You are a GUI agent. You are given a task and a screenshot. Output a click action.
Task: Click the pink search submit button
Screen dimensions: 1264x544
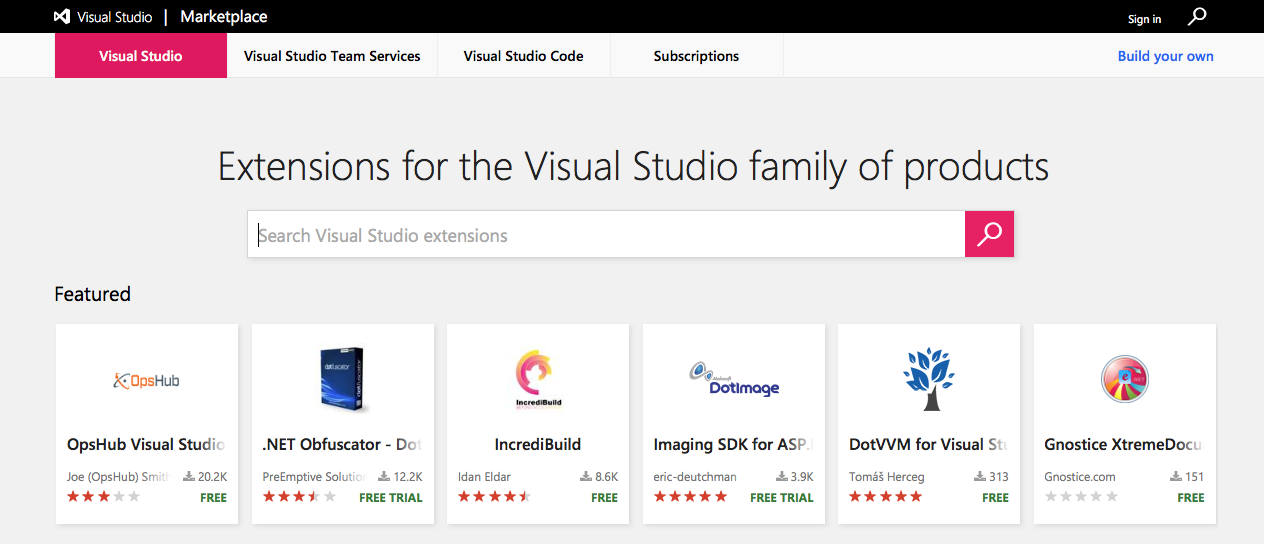pos(989,234)
